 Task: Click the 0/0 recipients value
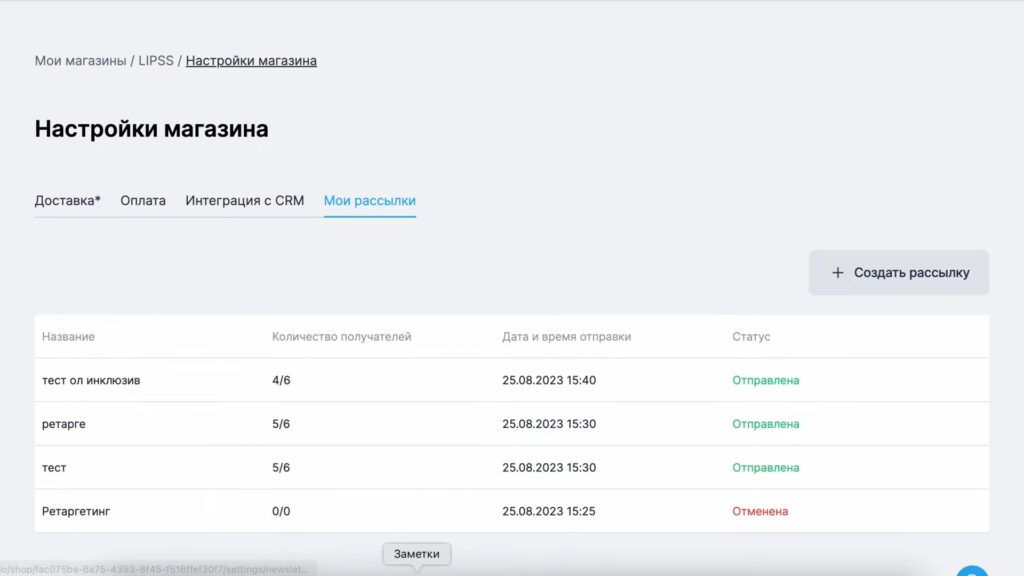[281, 511]
